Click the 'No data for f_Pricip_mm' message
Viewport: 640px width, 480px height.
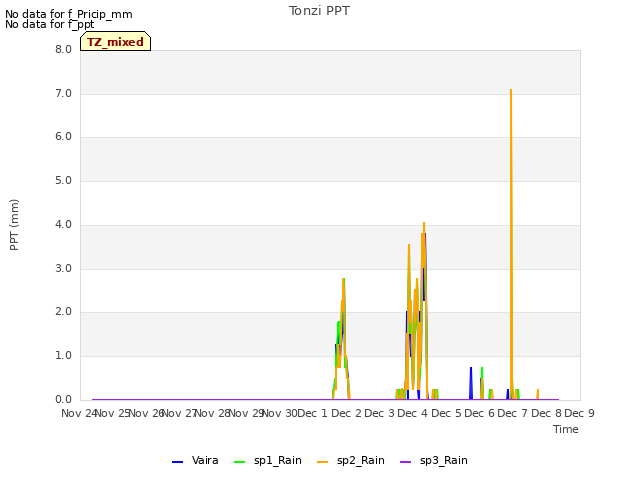coord(69,14)
